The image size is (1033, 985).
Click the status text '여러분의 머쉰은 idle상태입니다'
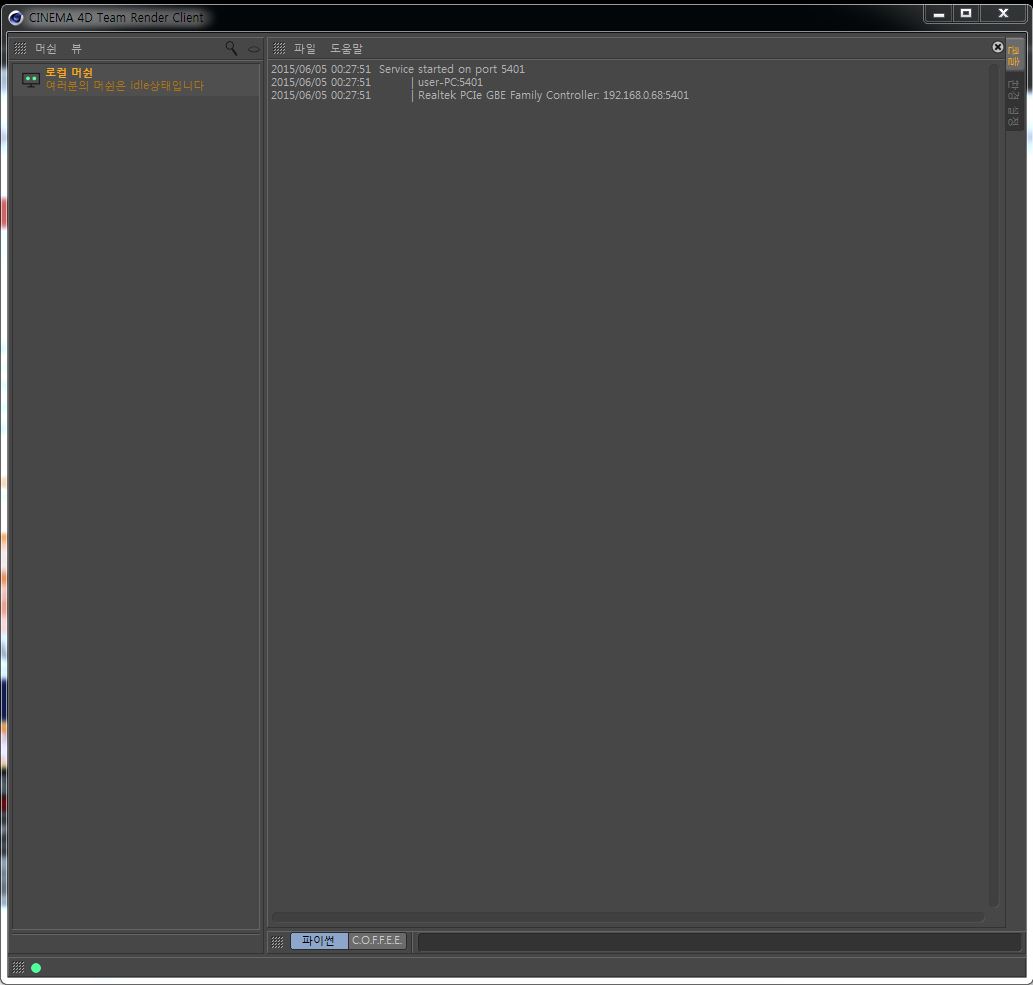tap(125, 86)
